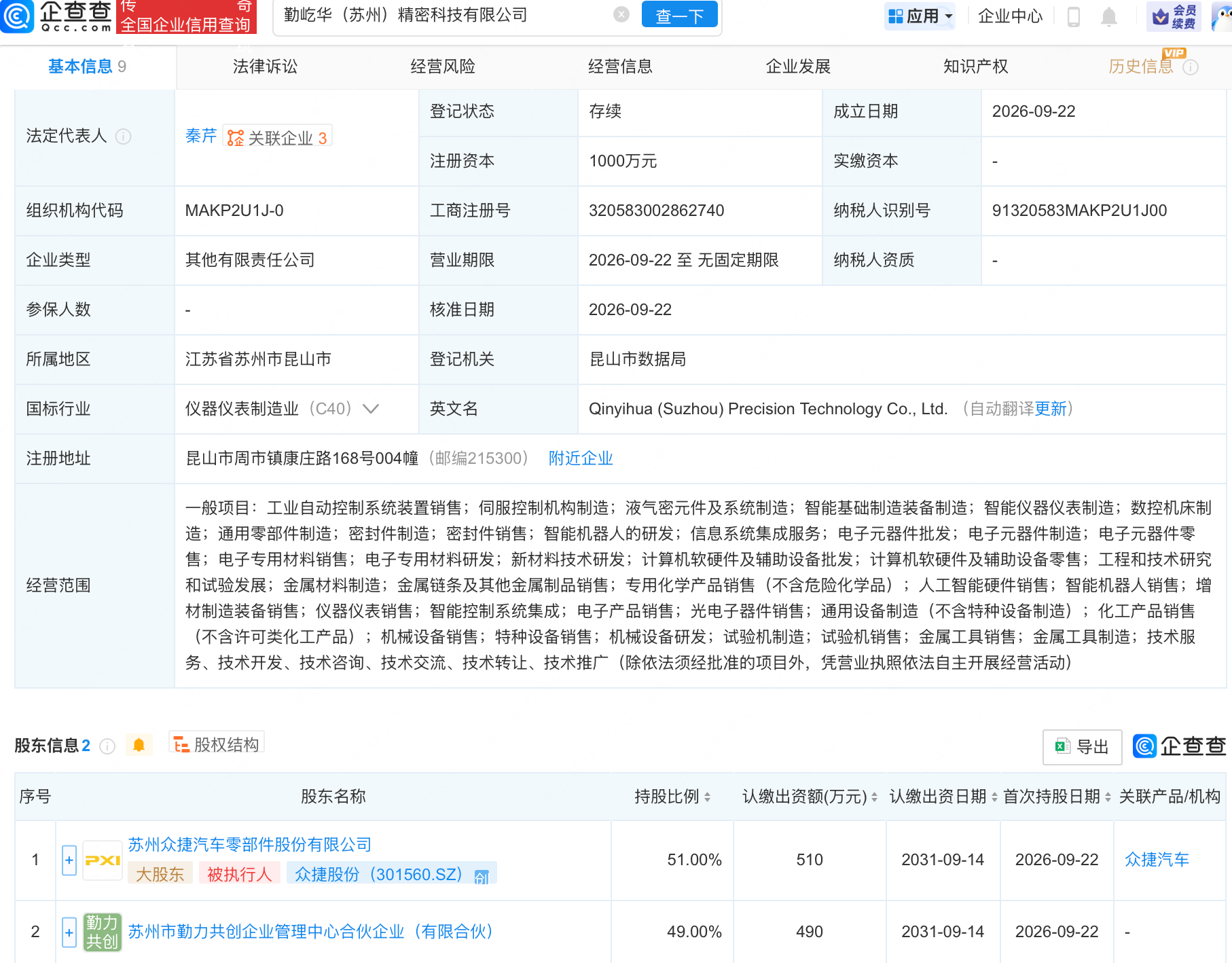Open the 附近企业 link
The width and height of the screenshot is (1232, 963).
[x=581, y=458]
